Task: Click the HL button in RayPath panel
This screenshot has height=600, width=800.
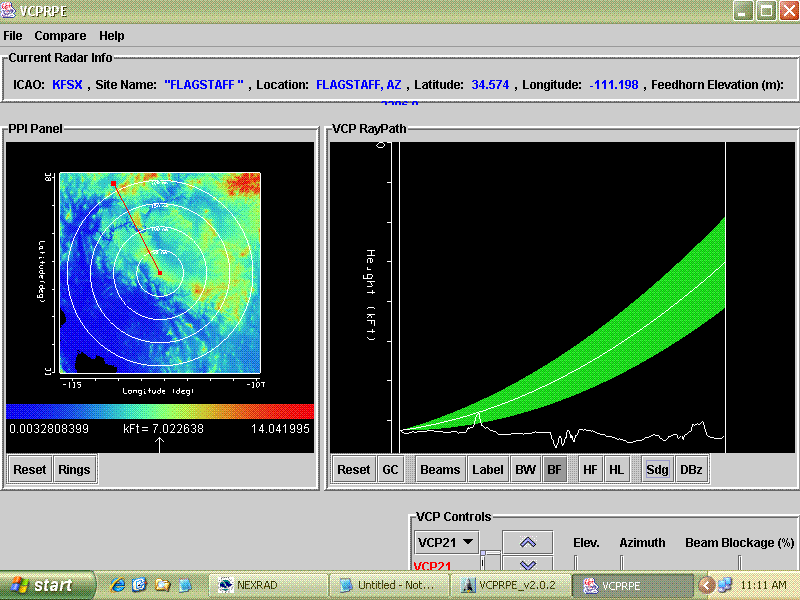Action: point(617,469)
